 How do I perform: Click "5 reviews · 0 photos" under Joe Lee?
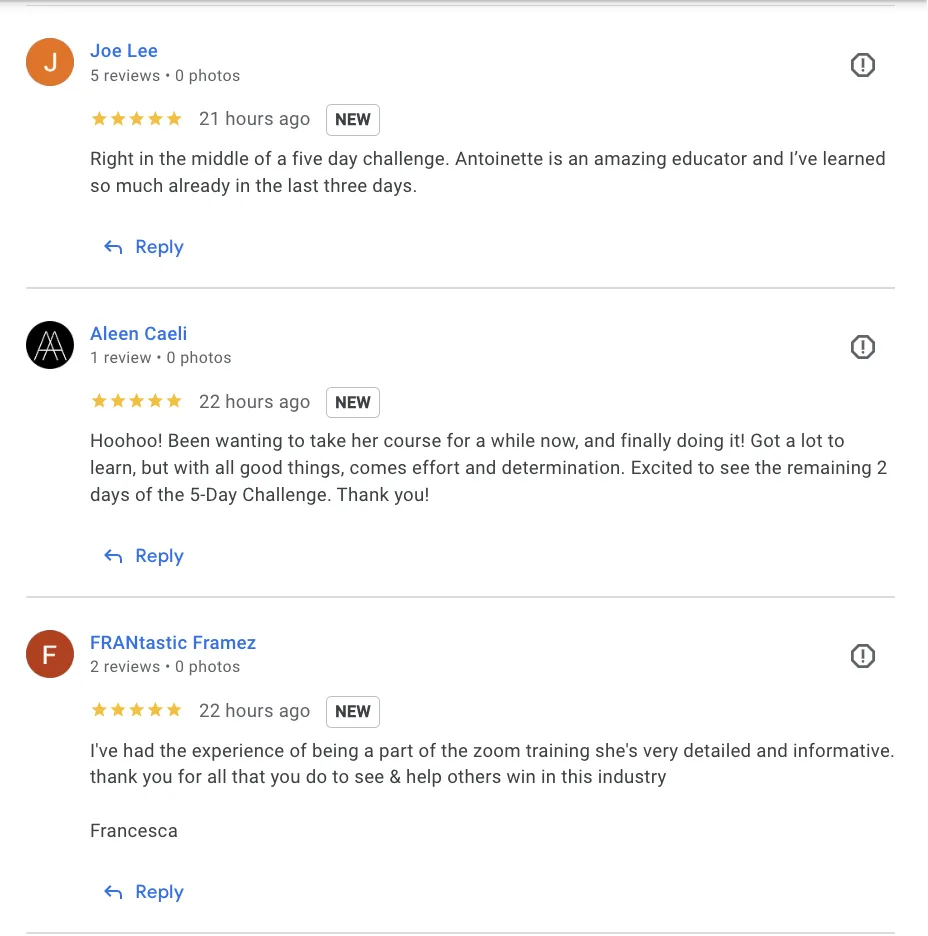(165, 76)
